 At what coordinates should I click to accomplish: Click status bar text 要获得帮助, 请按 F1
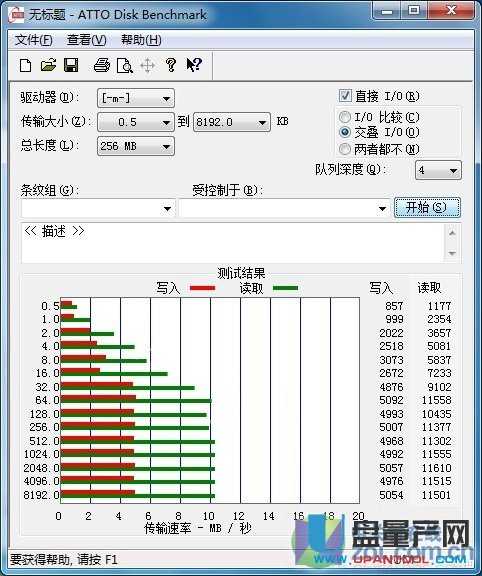64,560
